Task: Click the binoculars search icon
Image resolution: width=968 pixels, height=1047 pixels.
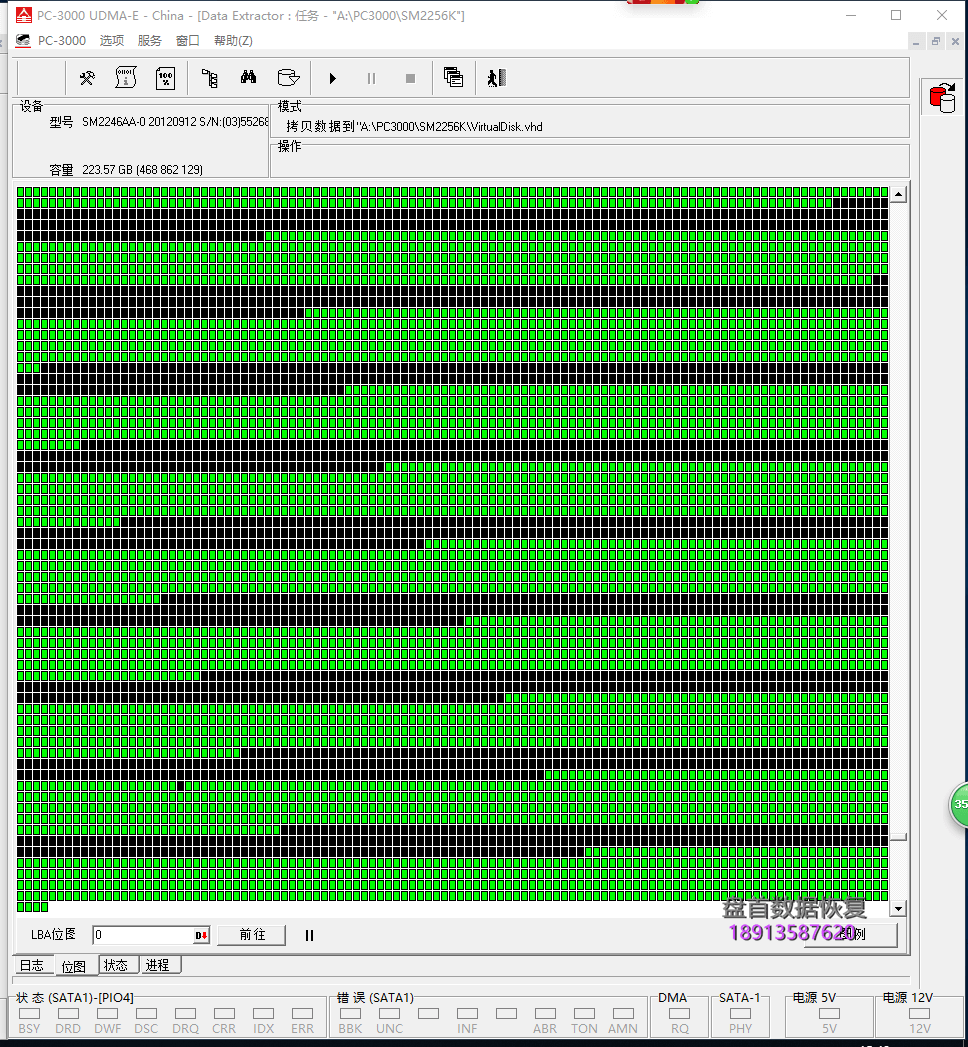Action: [248, 77]
